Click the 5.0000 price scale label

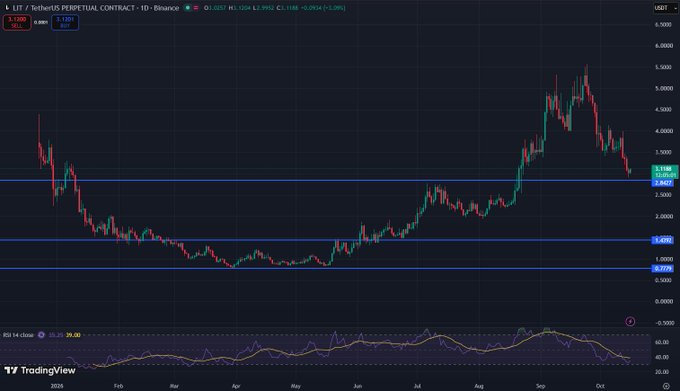[664, 88]
